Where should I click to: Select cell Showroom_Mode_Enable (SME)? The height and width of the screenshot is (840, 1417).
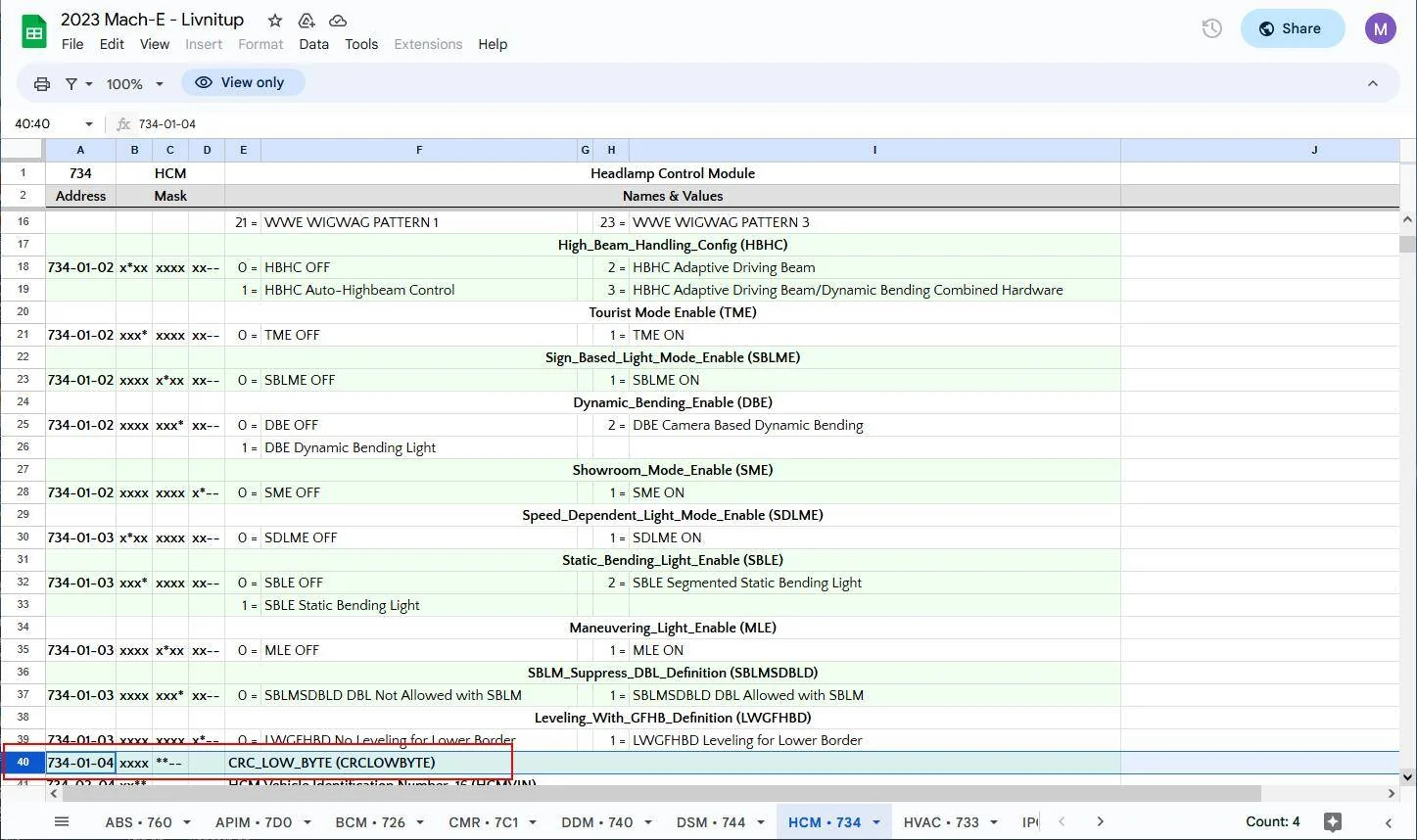click(x=673, y=470)
